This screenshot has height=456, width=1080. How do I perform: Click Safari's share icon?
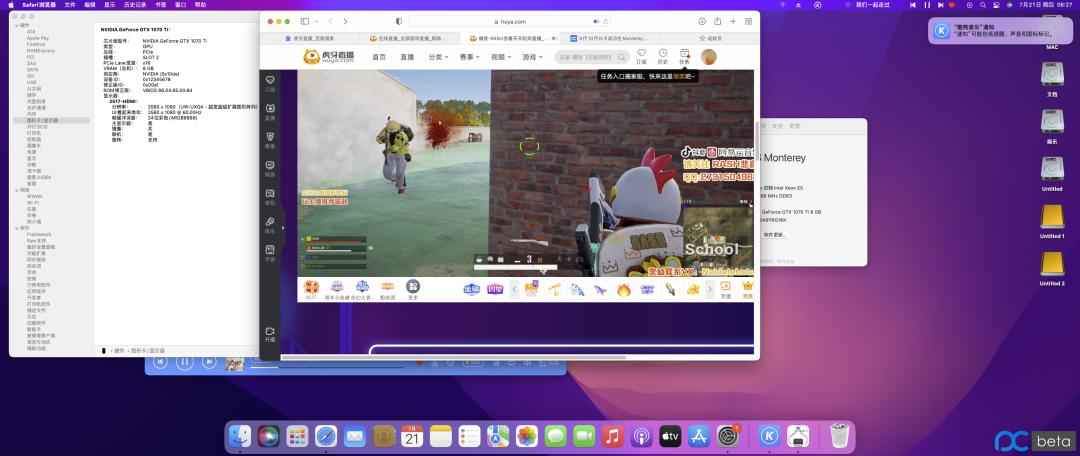[717, 21]
